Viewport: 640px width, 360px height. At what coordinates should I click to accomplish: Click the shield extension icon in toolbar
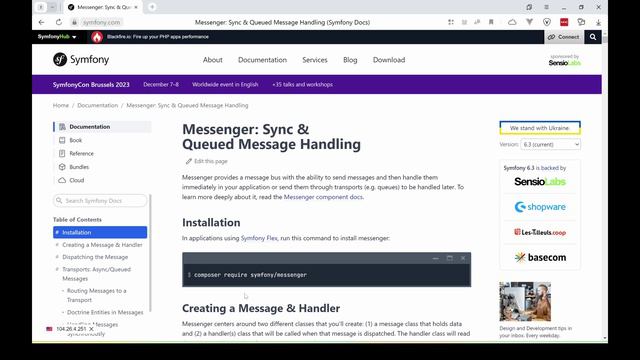pos(547,22)
